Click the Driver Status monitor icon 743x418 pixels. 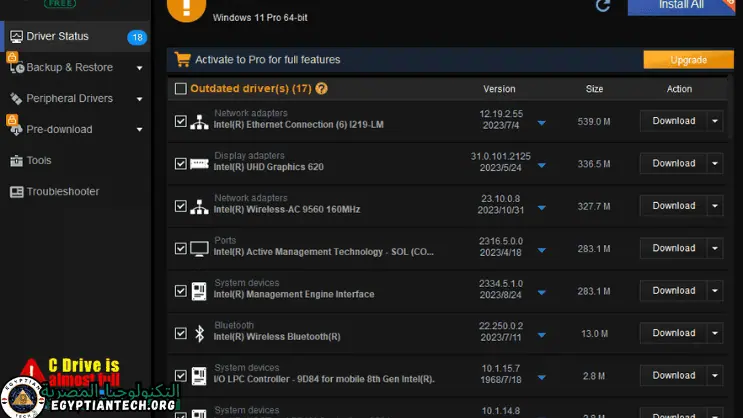(x=16, y=36)
